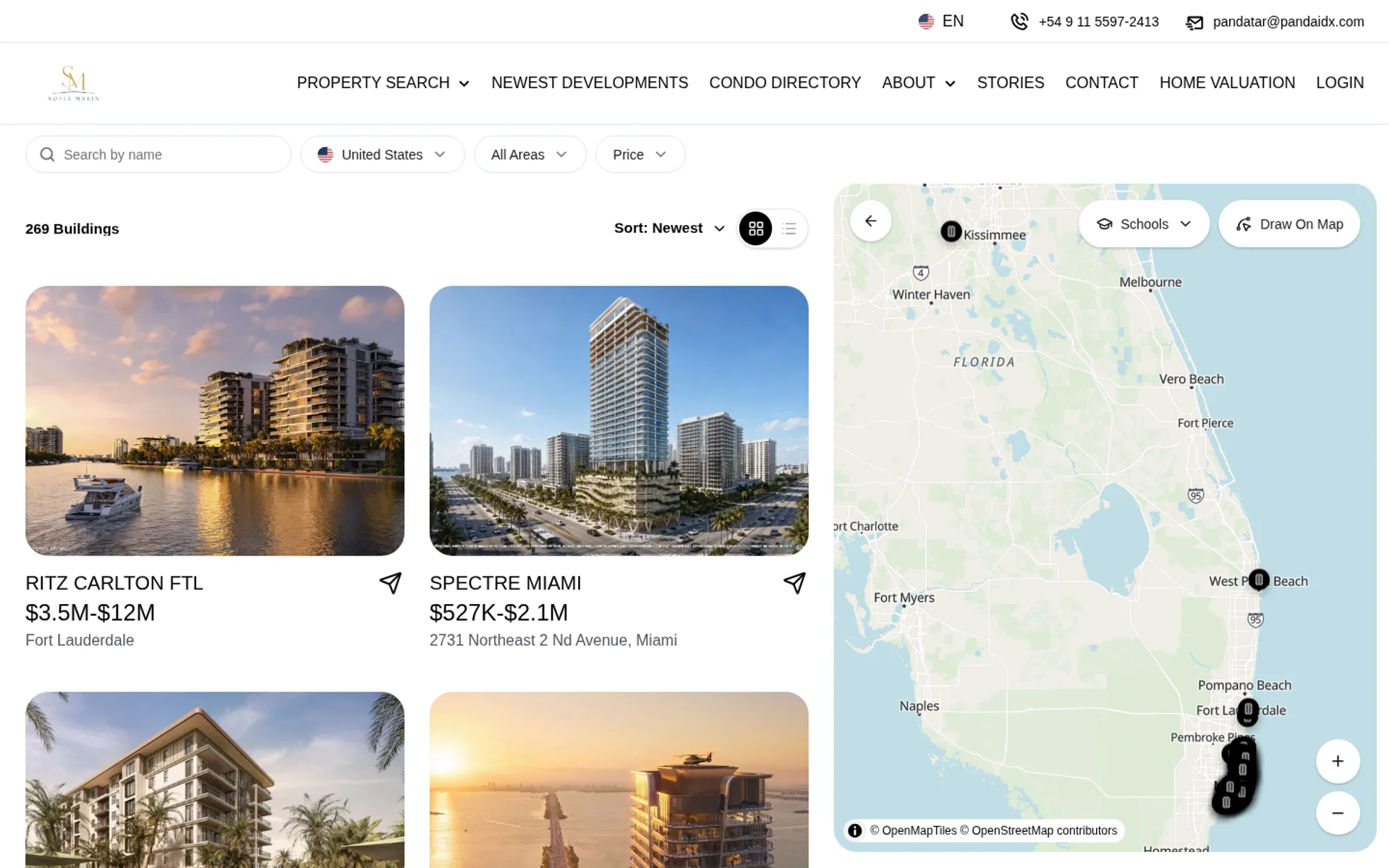Open the RITZ CARLTON FTL title

114,583
